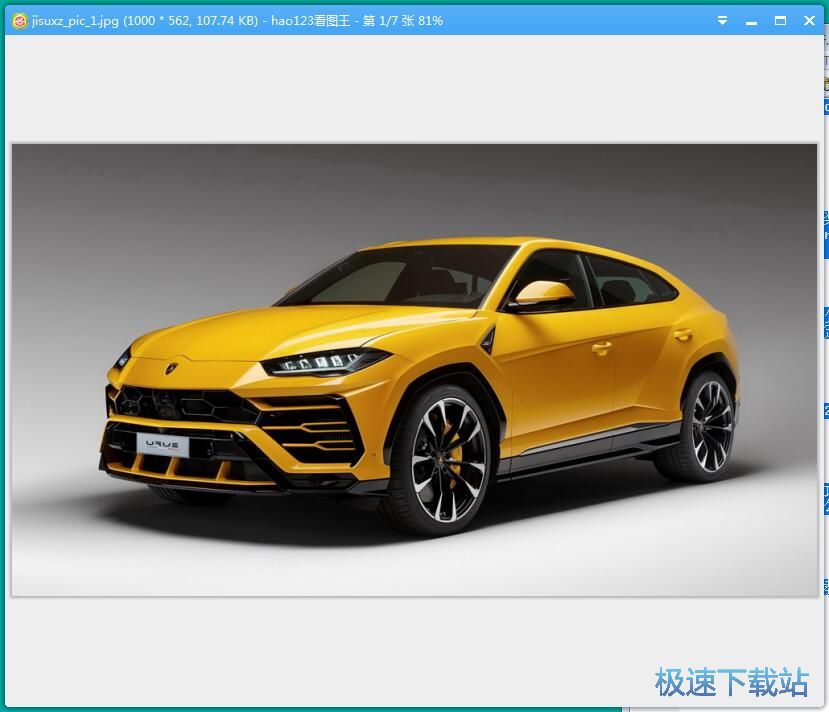Minimize the hao123看图王 viewer window
829x712 pixels.
point(751,19)
